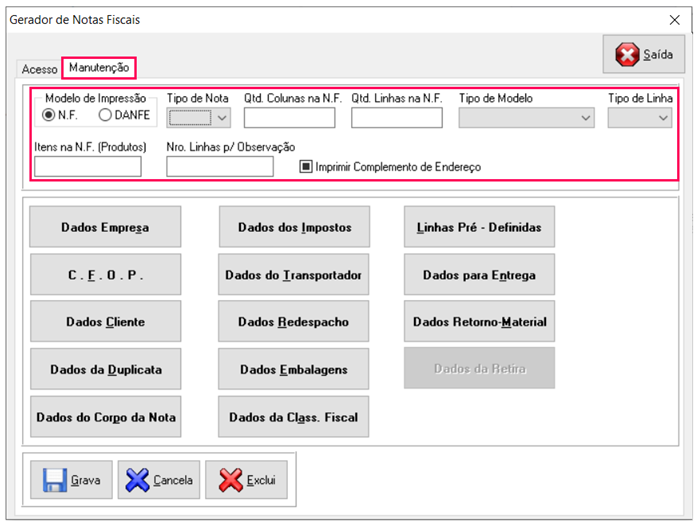Screen dimensions: 697x523
Task: Open the Tipo de Nota dropdown
Action: [222, 118]
